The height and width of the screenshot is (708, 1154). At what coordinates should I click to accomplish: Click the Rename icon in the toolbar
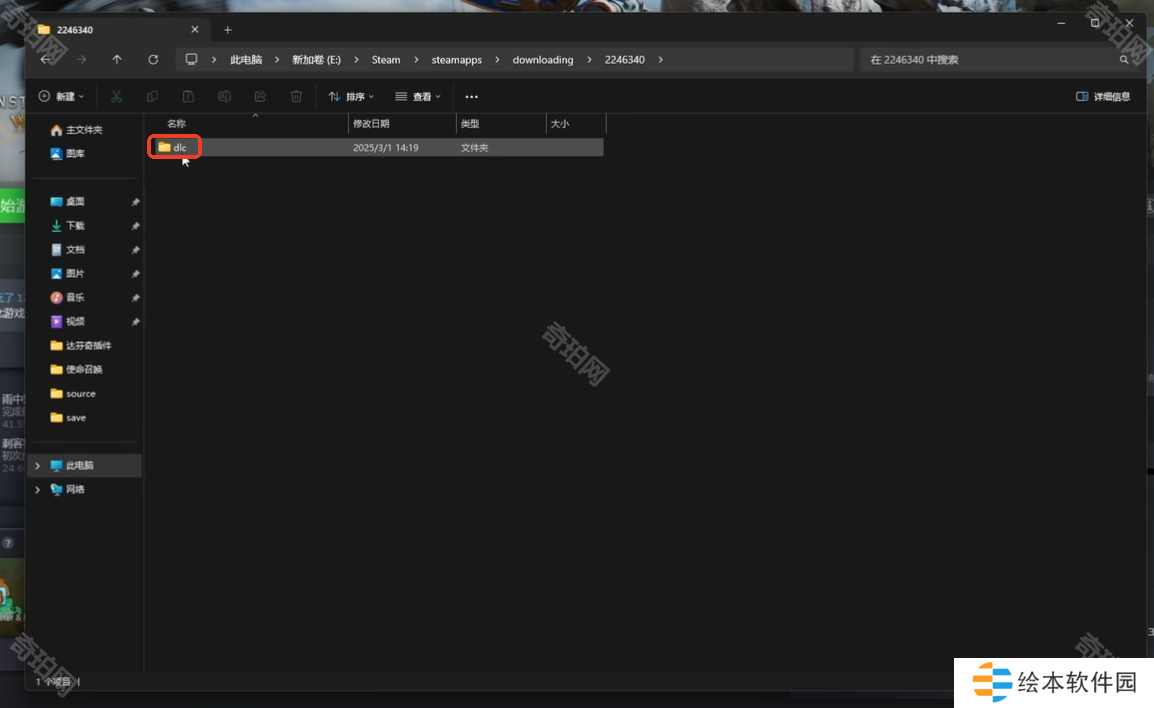224,97
